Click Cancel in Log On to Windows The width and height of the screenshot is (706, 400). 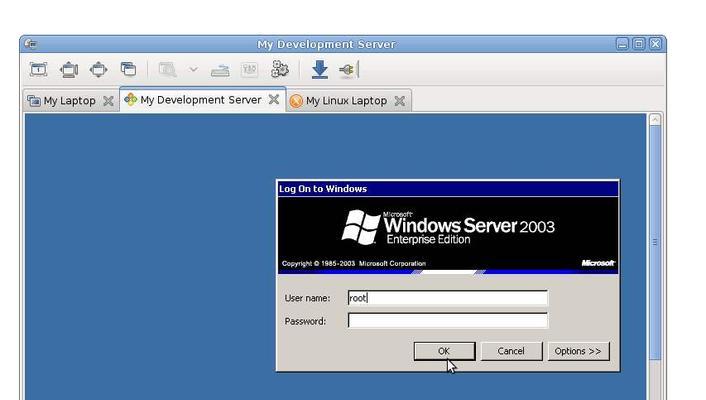tap(511, 351)
